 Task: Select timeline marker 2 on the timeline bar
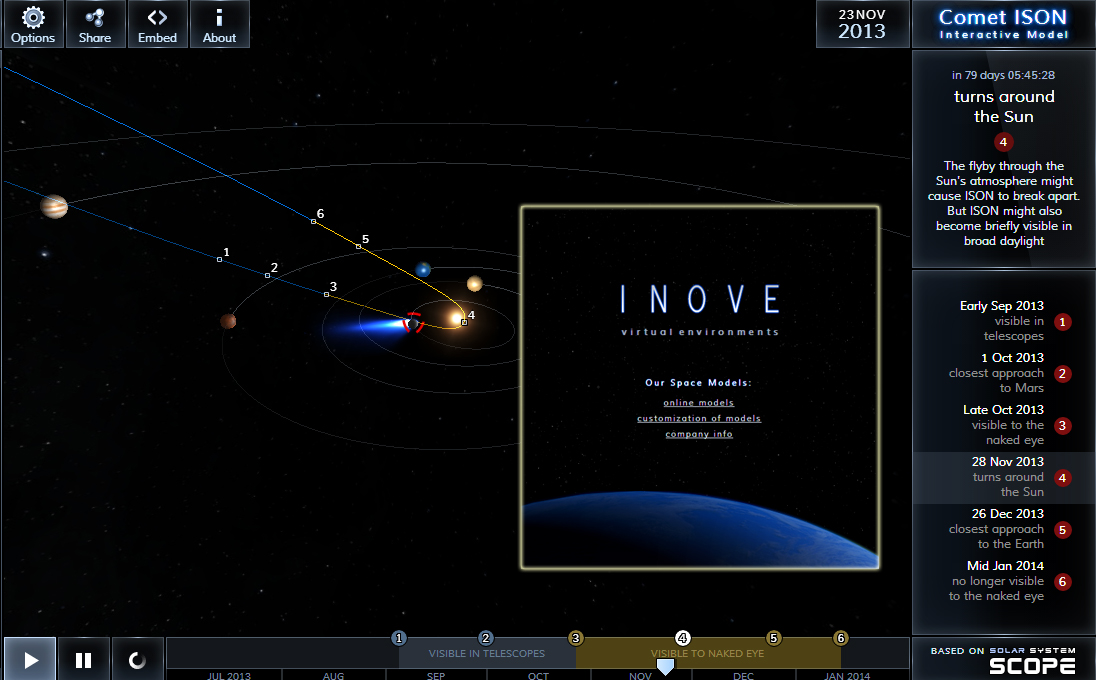(x=485, y=638)
